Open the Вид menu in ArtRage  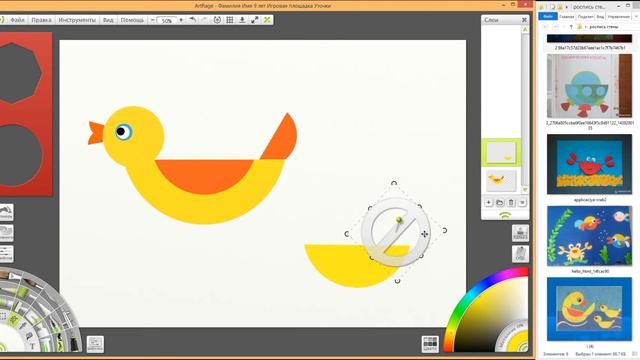coord(108,20)
